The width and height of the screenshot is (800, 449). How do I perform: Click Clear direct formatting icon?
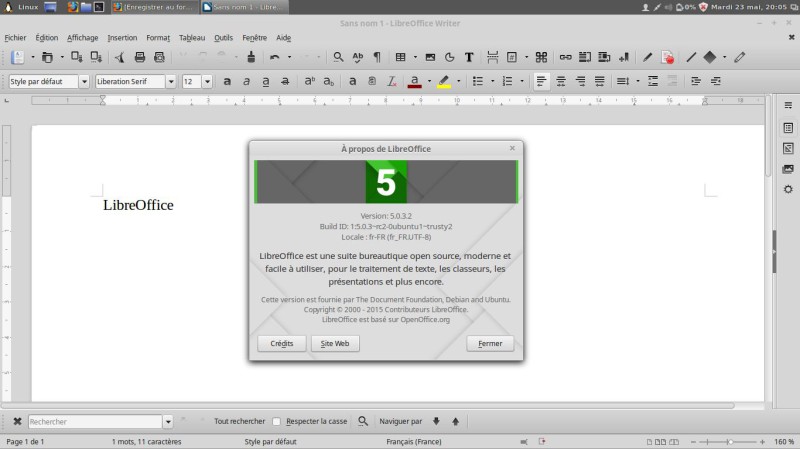(391, 81)
